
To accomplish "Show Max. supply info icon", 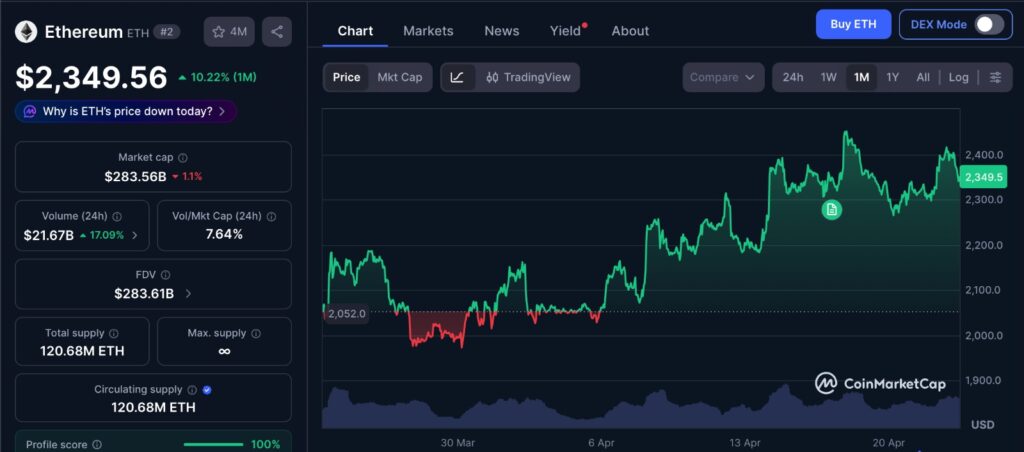I will pos(256,333).
